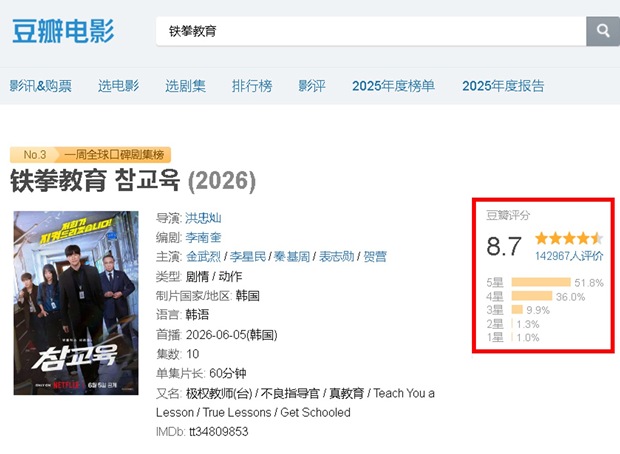Click the 豆瓣评分 section label
This screenshot has height=454, width=620.
(x=508, y=215)
